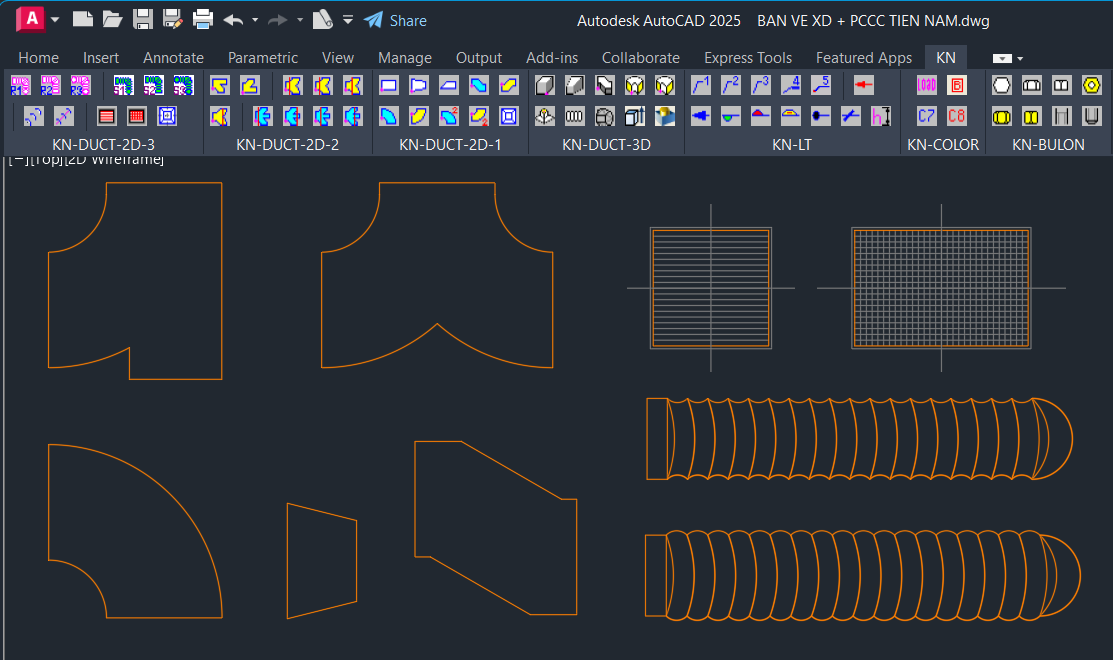
Task: Pick the blue rectangle duct icon
Action: [x=388, y=86]
